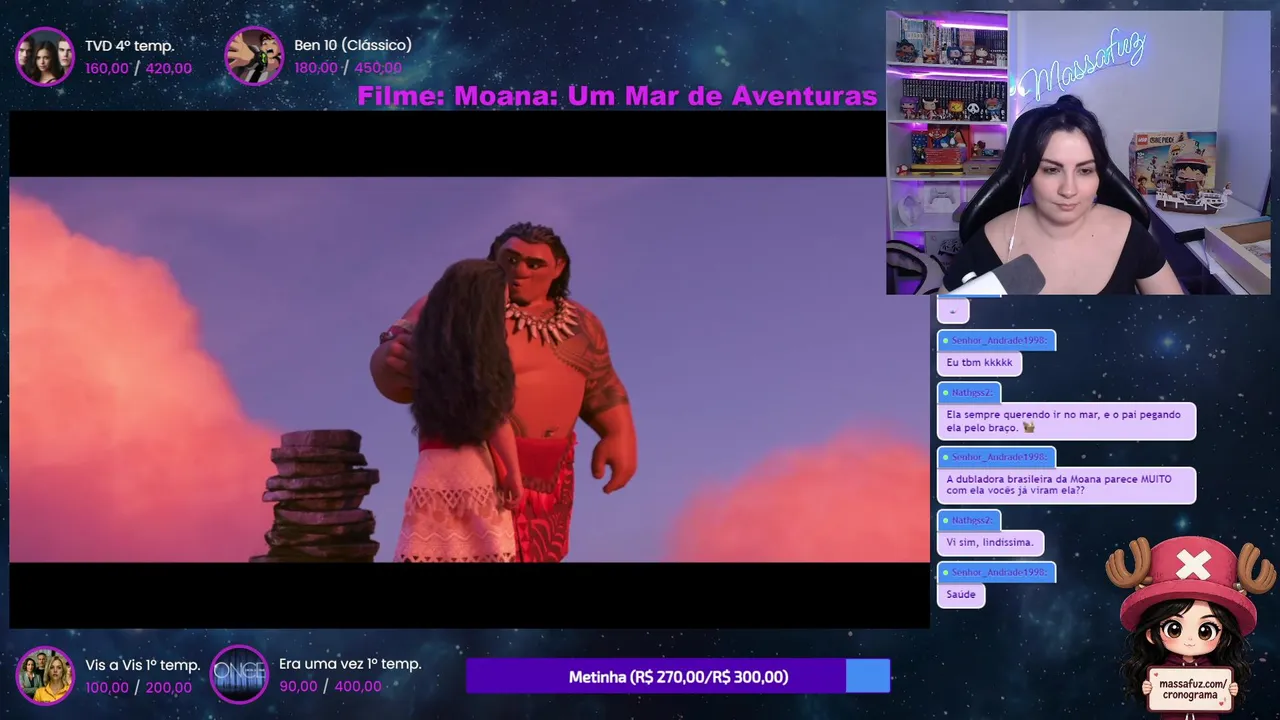Click the 'TVD 4º temp.' label
Screen dimensions: 1280x720
point(130,45)
